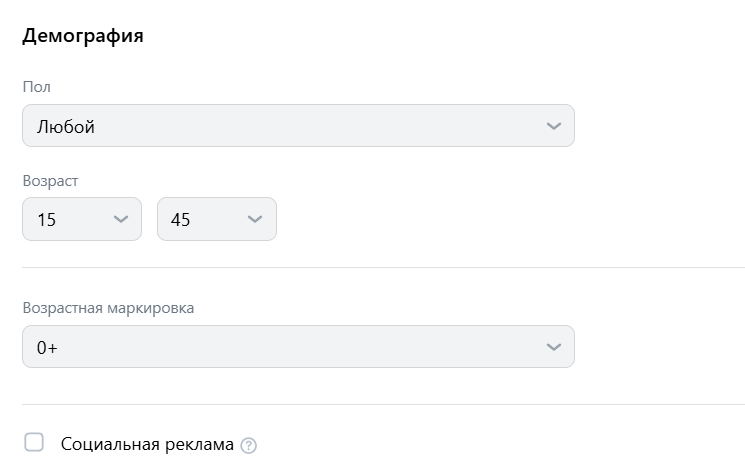Image resolution: width=745 pixels, height=470 pixels.
Task: Open the Пол gender dropdown
Action: (x=298, y=126)
